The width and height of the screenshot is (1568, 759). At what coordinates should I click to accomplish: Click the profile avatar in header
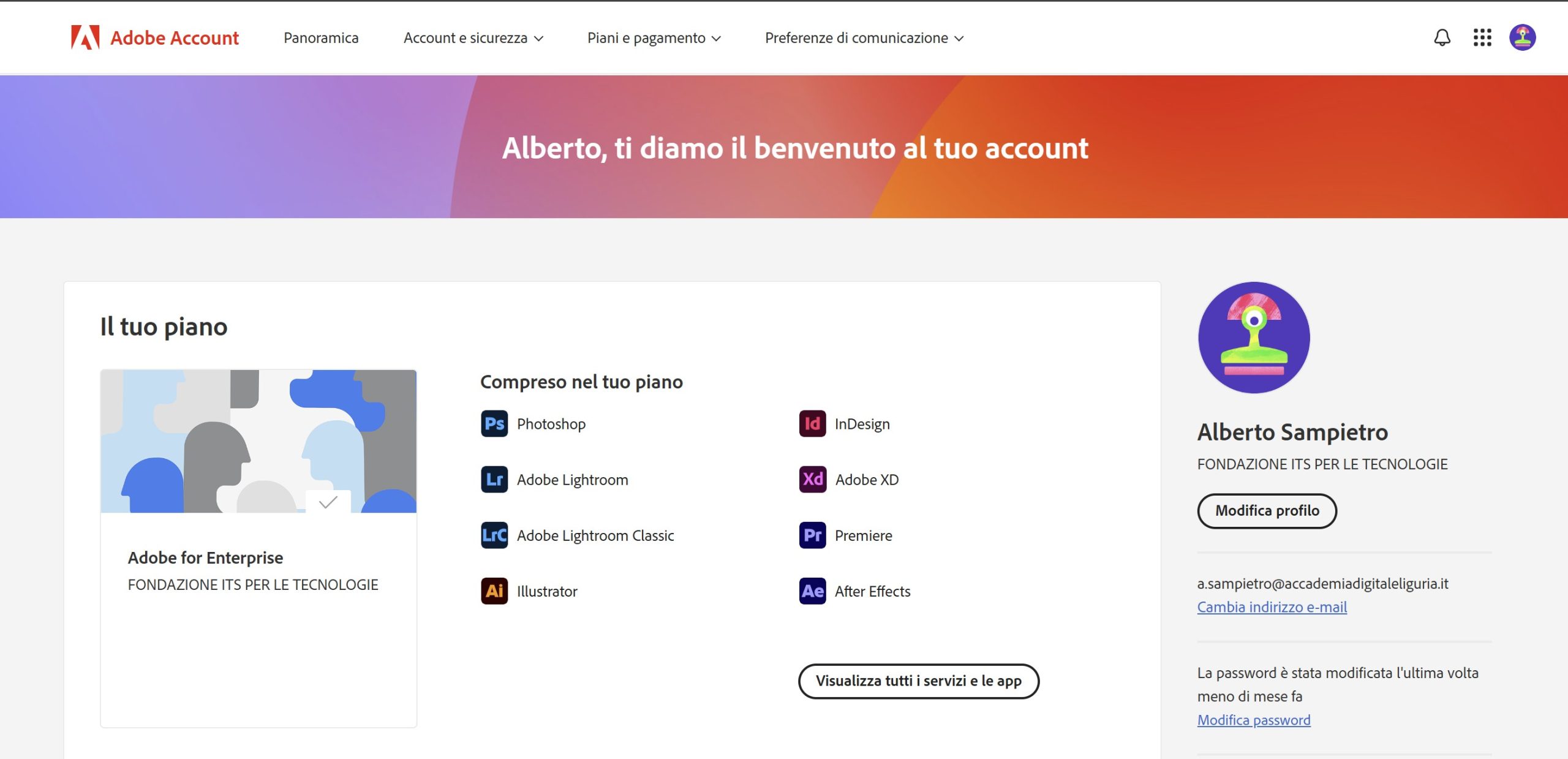pyautogui.click(x=1522, y=37)
